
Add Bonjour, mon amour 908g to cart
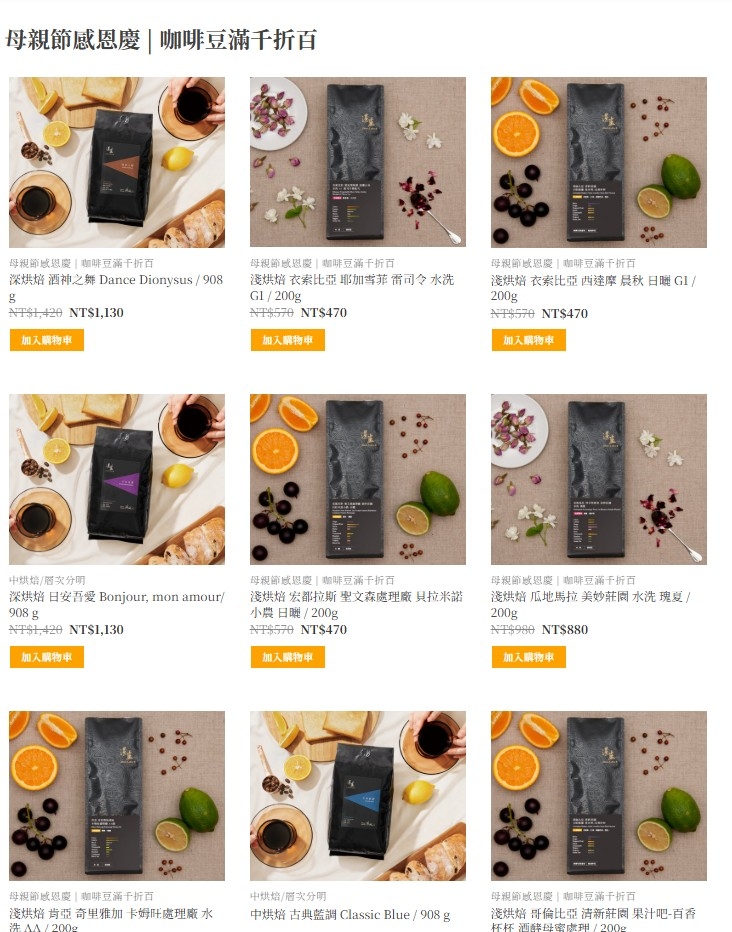(x=47, y=657)
